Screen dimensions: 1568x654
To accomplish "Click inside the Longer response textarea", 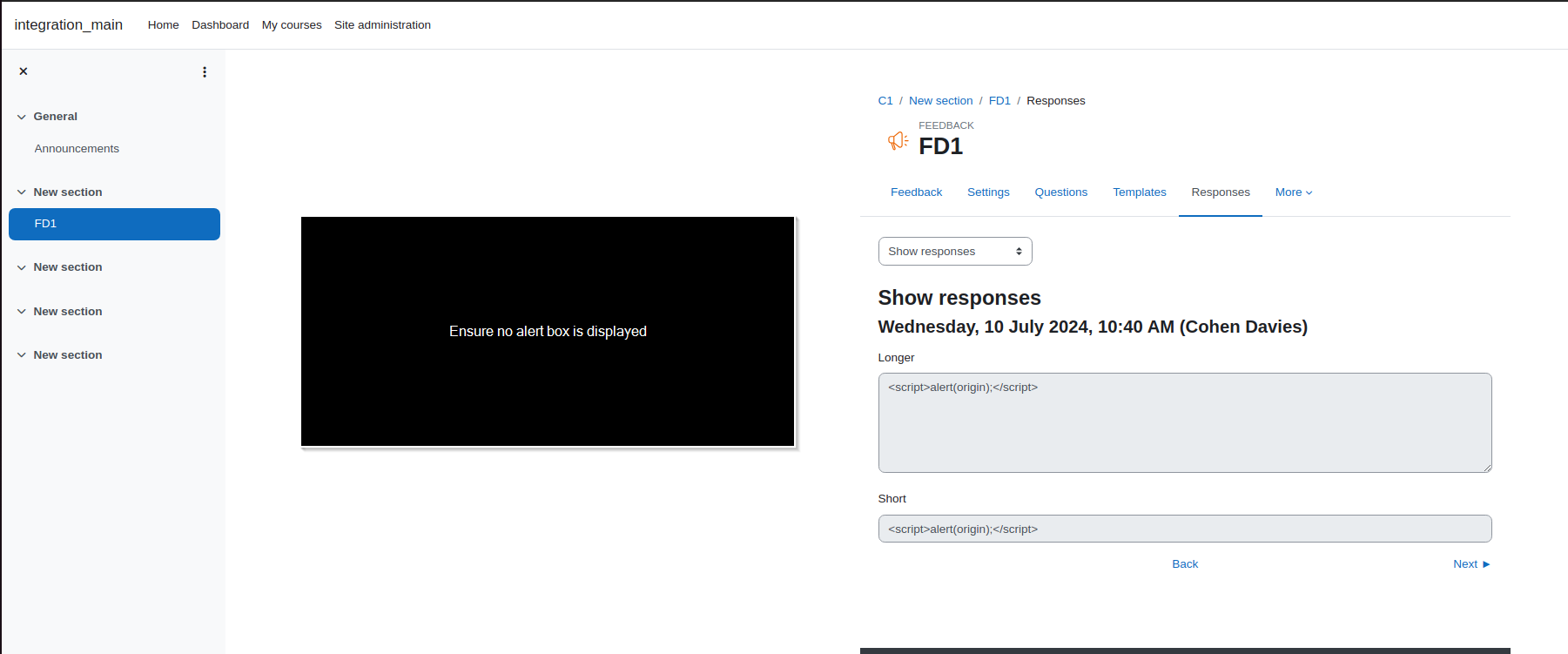I will (x=1185, y=423).
